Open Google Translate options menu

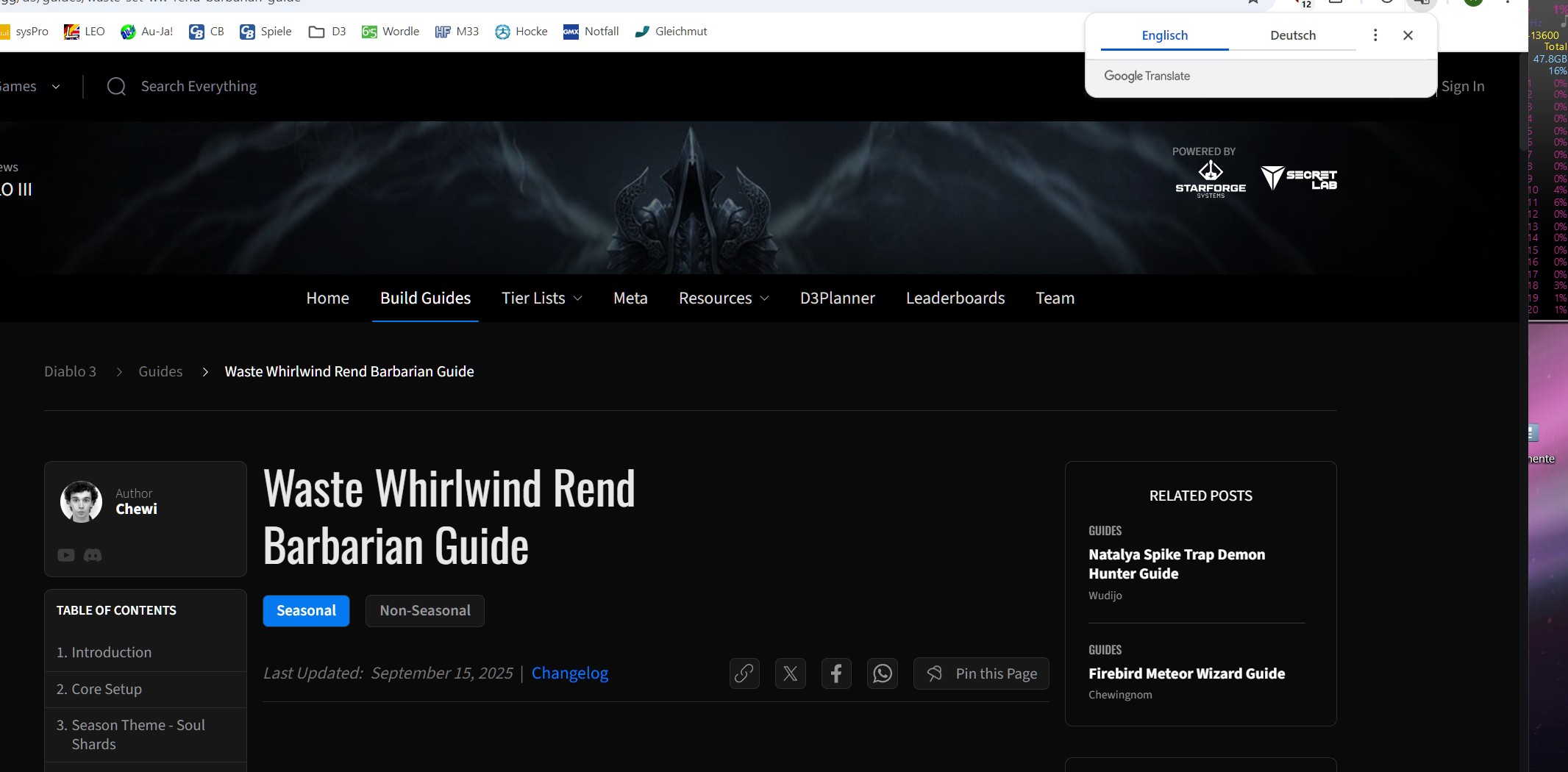[x=1375, y=35]
